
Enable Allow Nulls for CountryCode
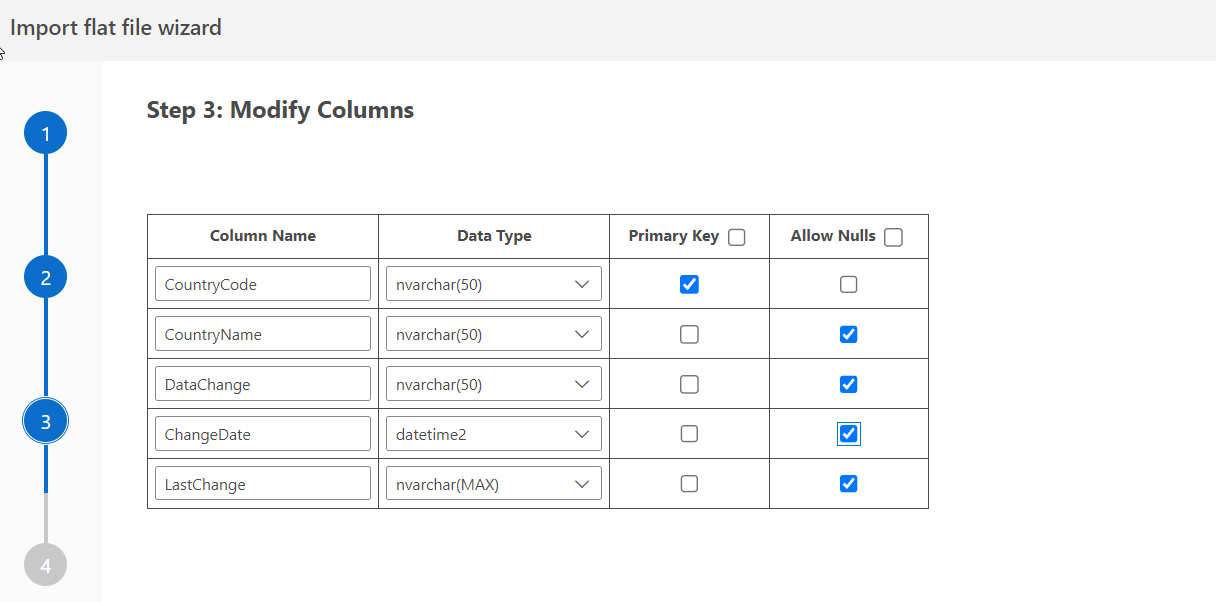point(849,284)
